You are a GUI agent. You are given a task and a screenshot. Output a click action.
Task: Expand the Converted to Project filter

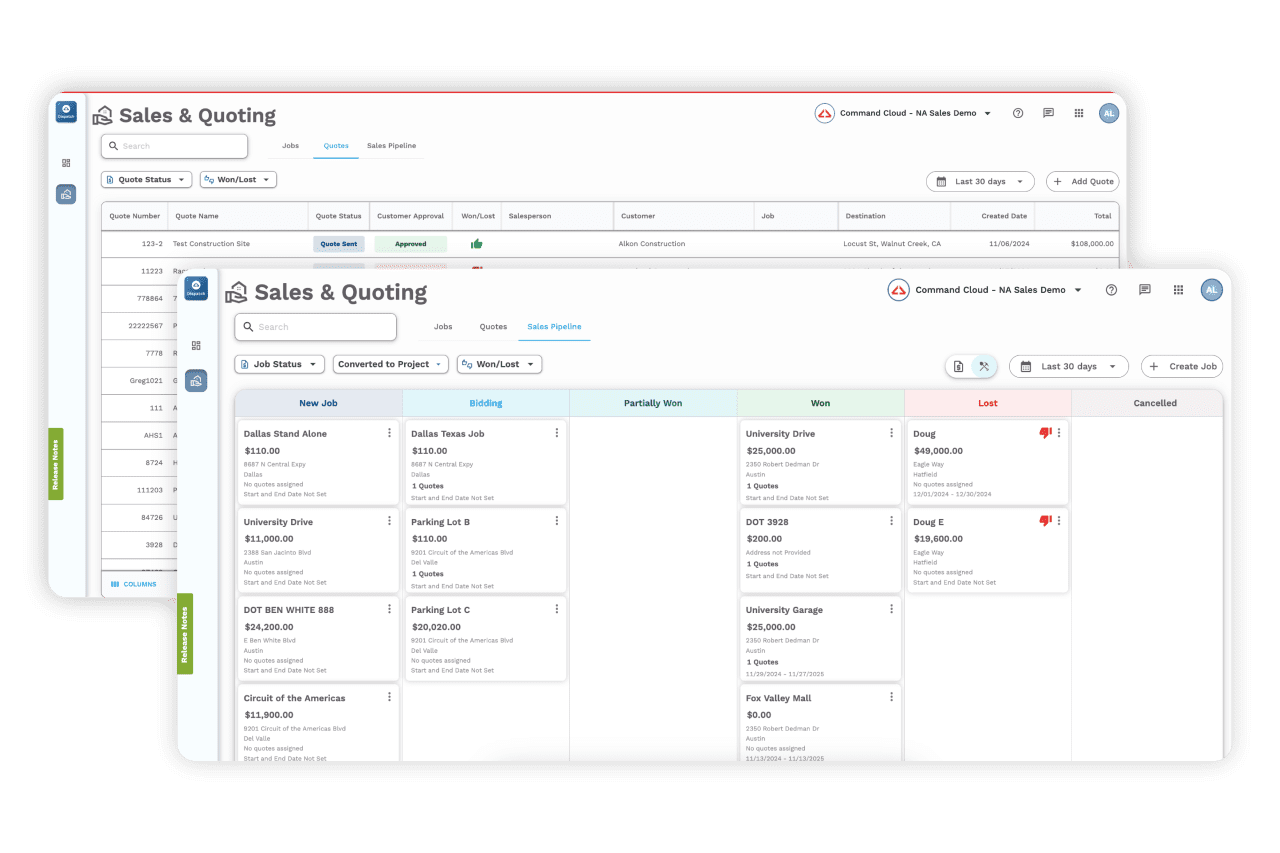390,364
